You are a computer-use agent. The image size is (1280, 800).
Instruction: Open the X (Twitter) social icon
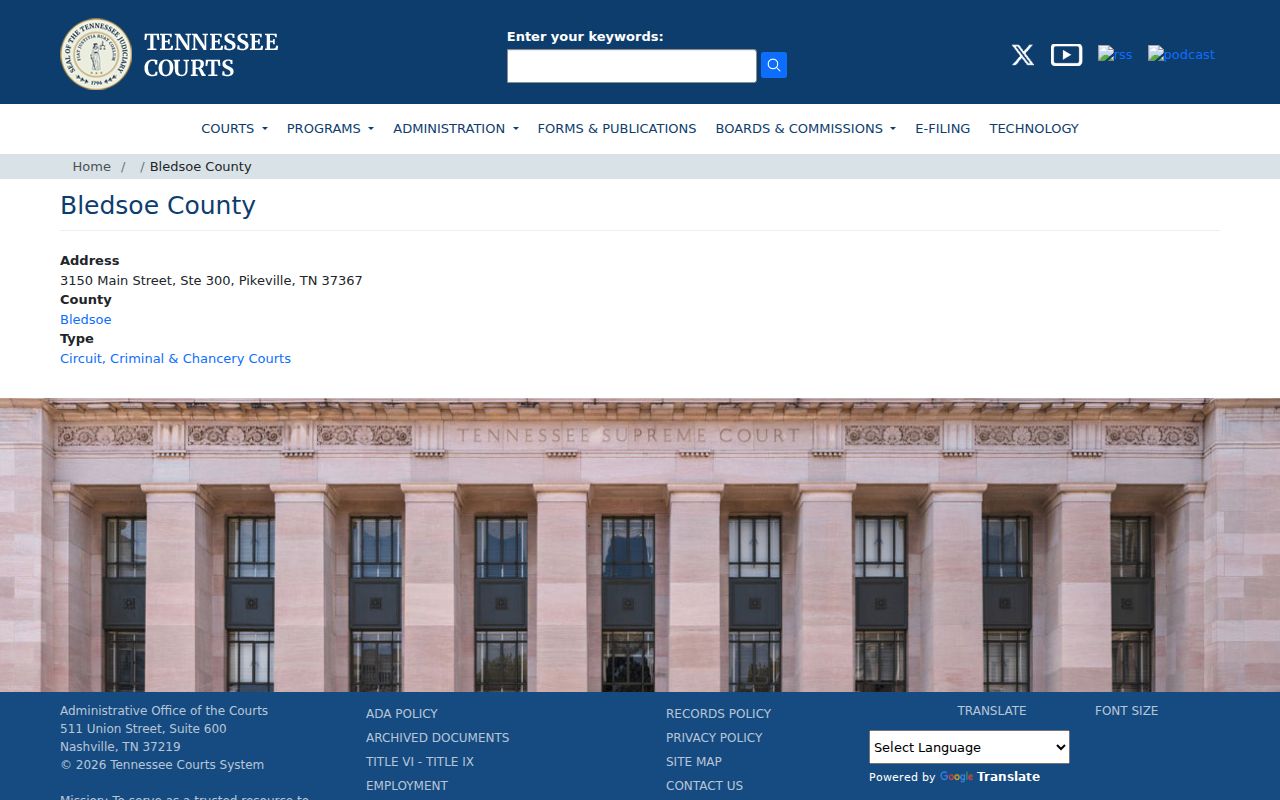pos(1022,55)
